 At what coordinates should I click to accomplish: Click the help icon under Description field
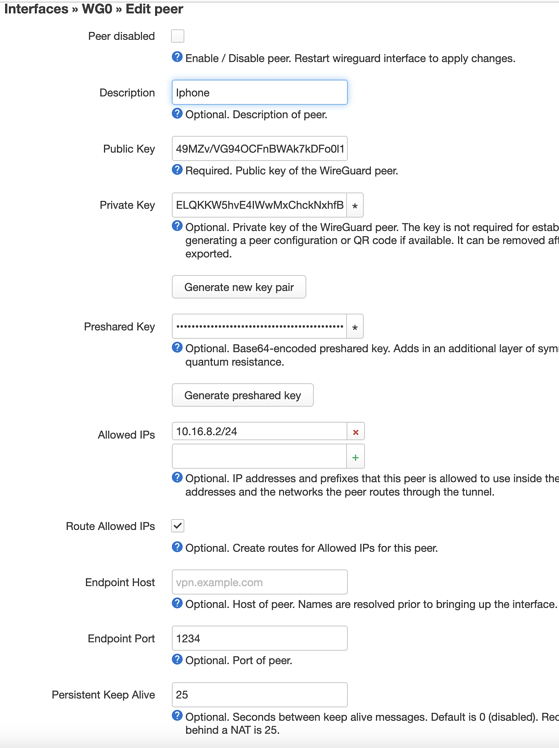click(177, 114)
